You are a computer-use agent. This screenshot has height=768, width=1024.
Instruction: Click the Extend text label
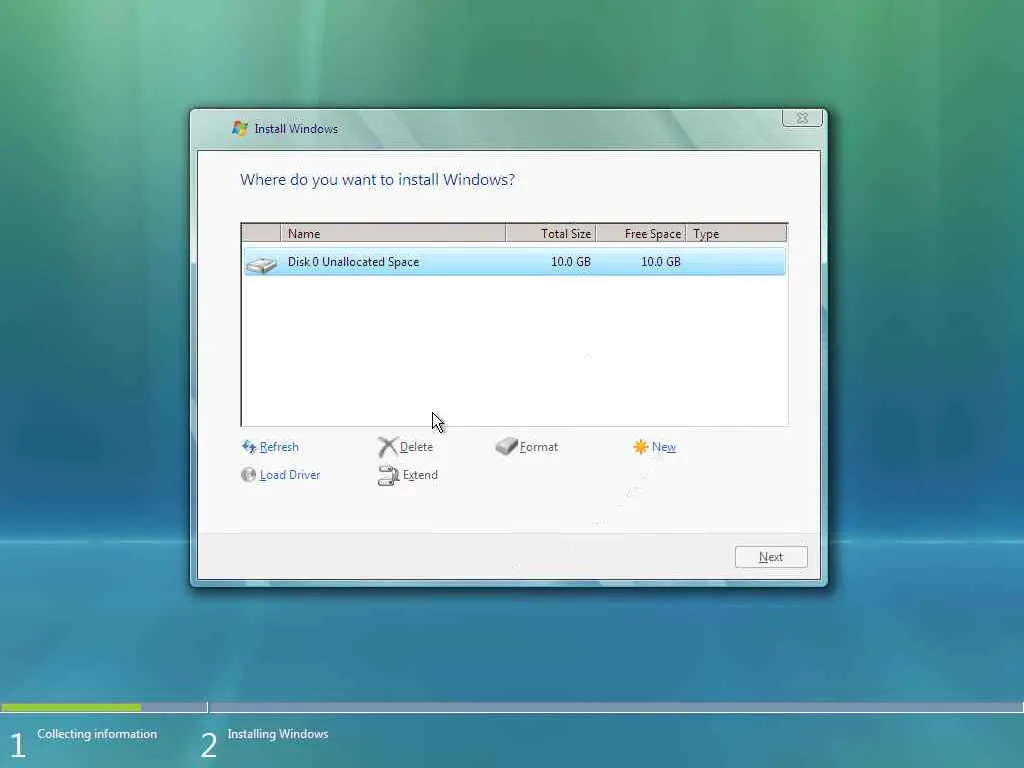pyautogui.click(x=420, y=475)
